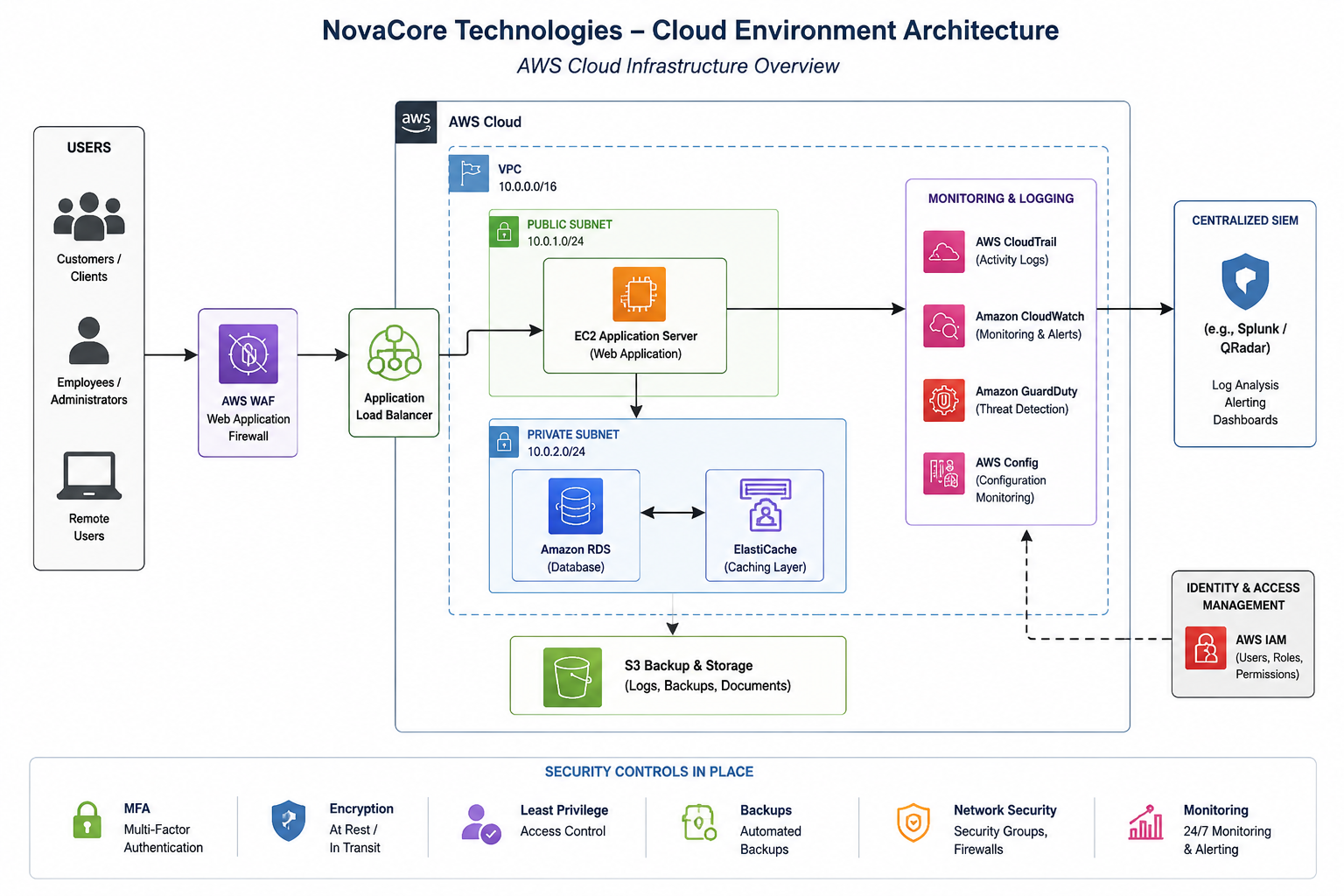Select the VPC flag icon
Image resolution: width=1344 pixels, height=896 pixels.
[x=469, y=173]
